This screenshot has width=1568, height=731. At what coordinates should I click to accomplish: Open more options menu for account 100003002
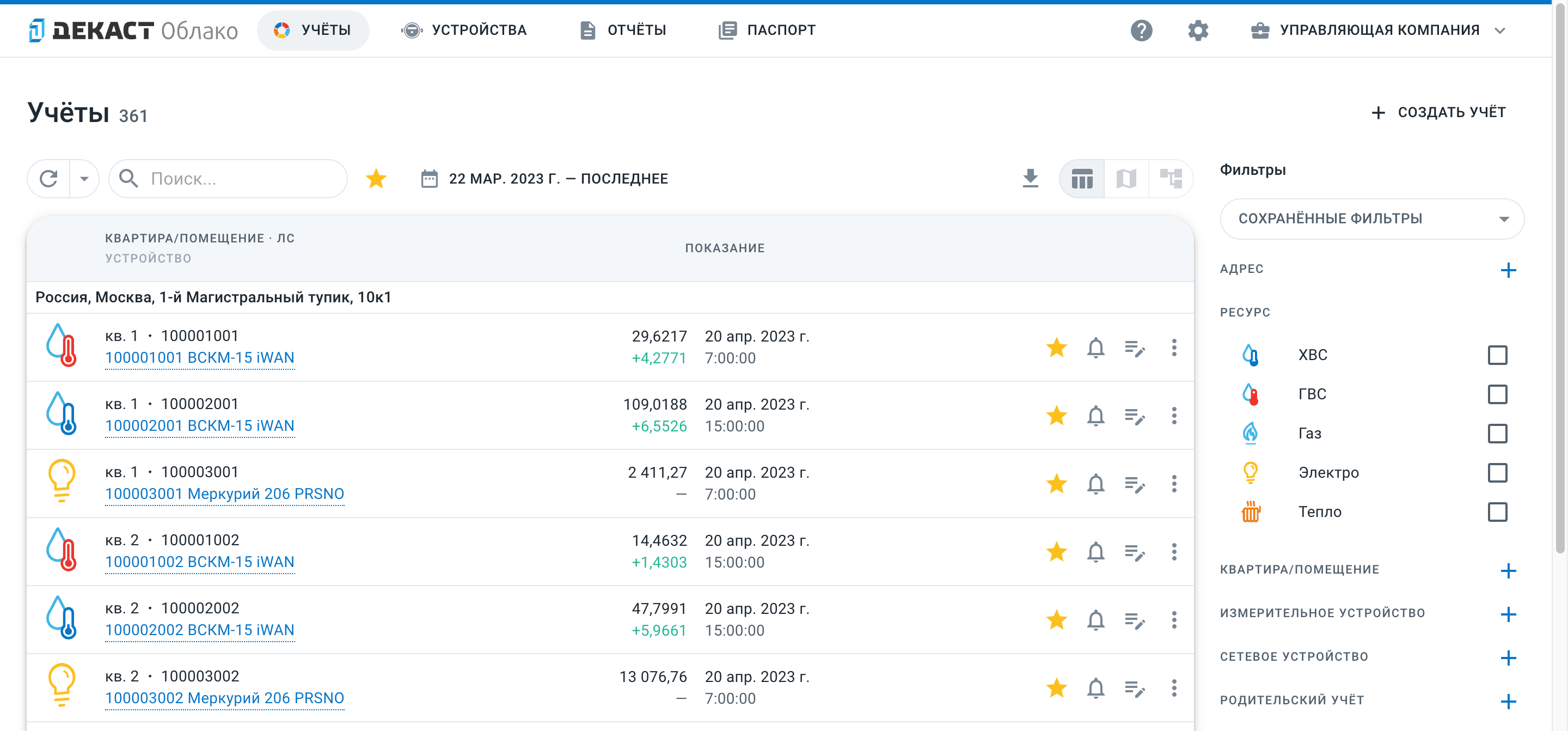[x=1174, y=688]
